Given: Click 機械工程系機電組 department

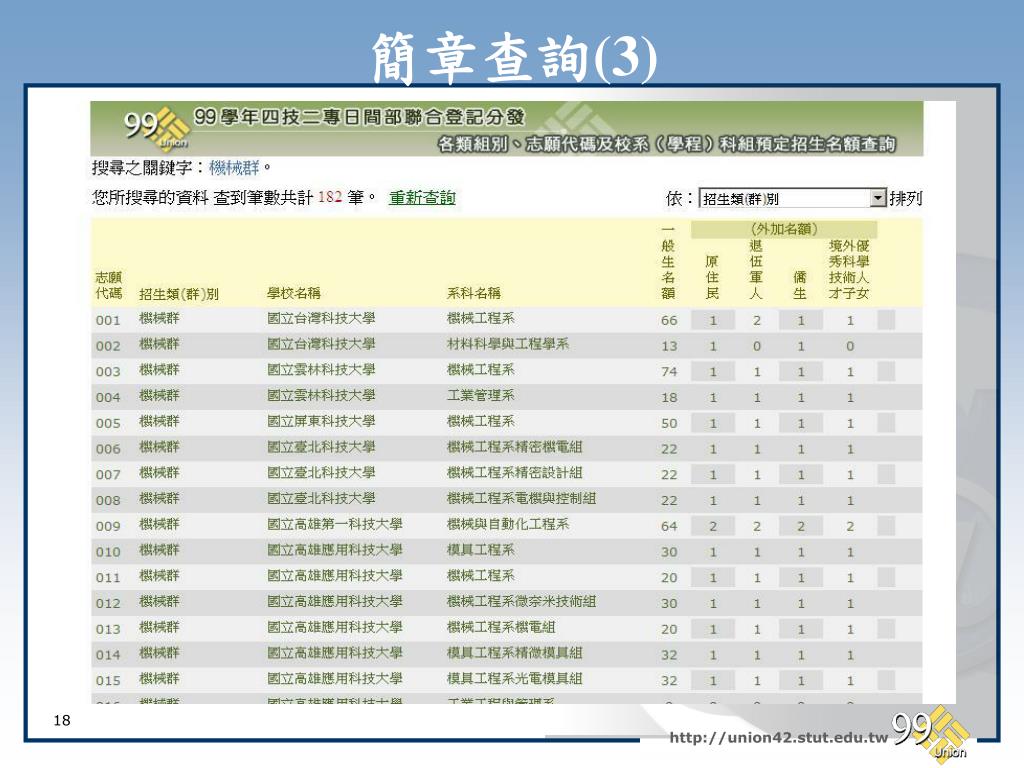Looking at the screenshot, I should [501, 627].
